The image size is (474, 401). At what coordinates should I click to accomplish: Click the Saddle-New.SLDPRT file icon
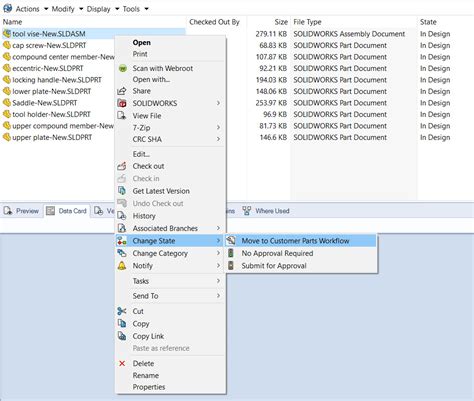(7, 103)
